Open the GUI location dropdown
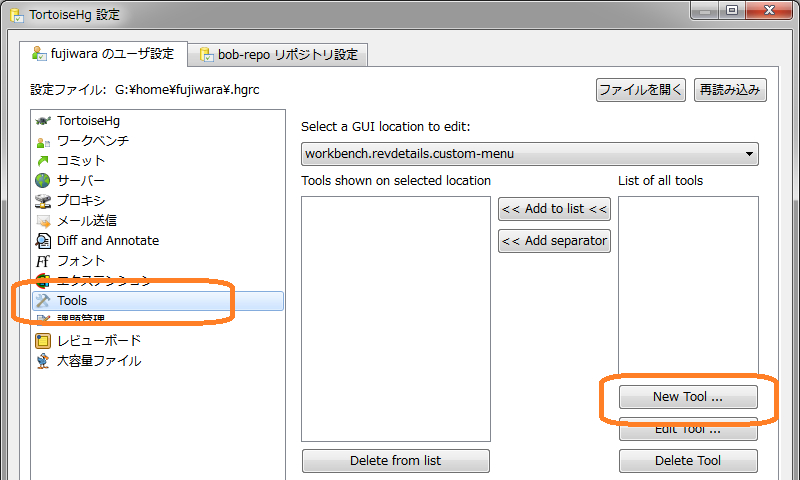The image size is (800, 480). click(x=530, y=154)
